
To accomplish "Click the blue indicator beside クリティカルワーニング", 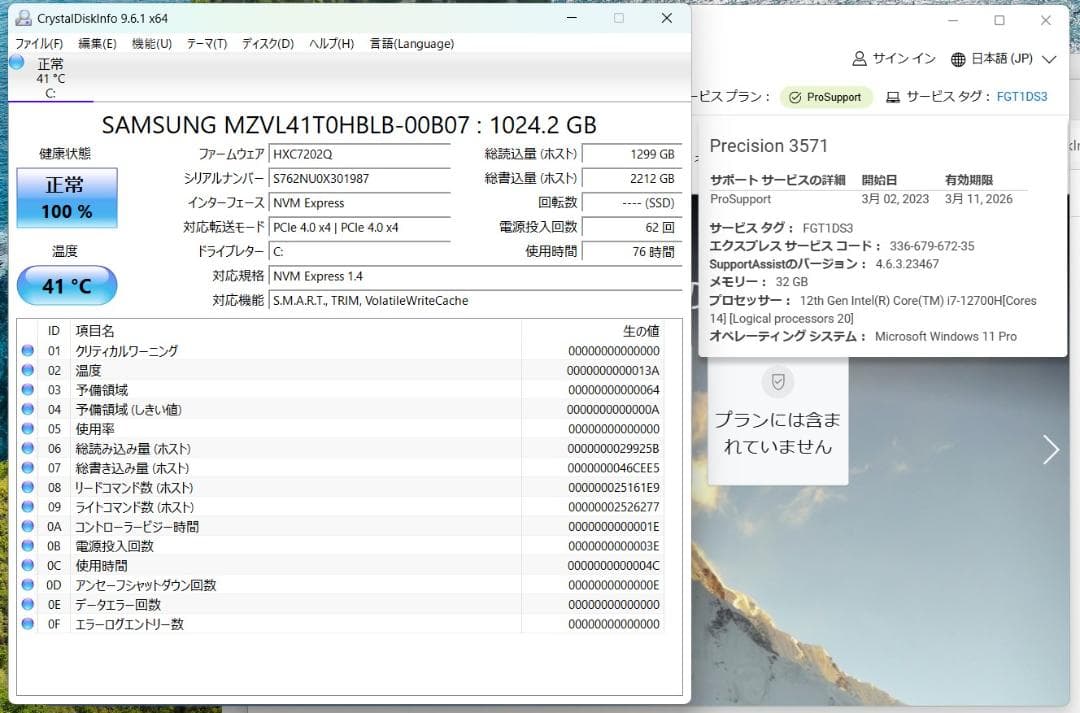I will pyautogui.click(x=29, y=350).
